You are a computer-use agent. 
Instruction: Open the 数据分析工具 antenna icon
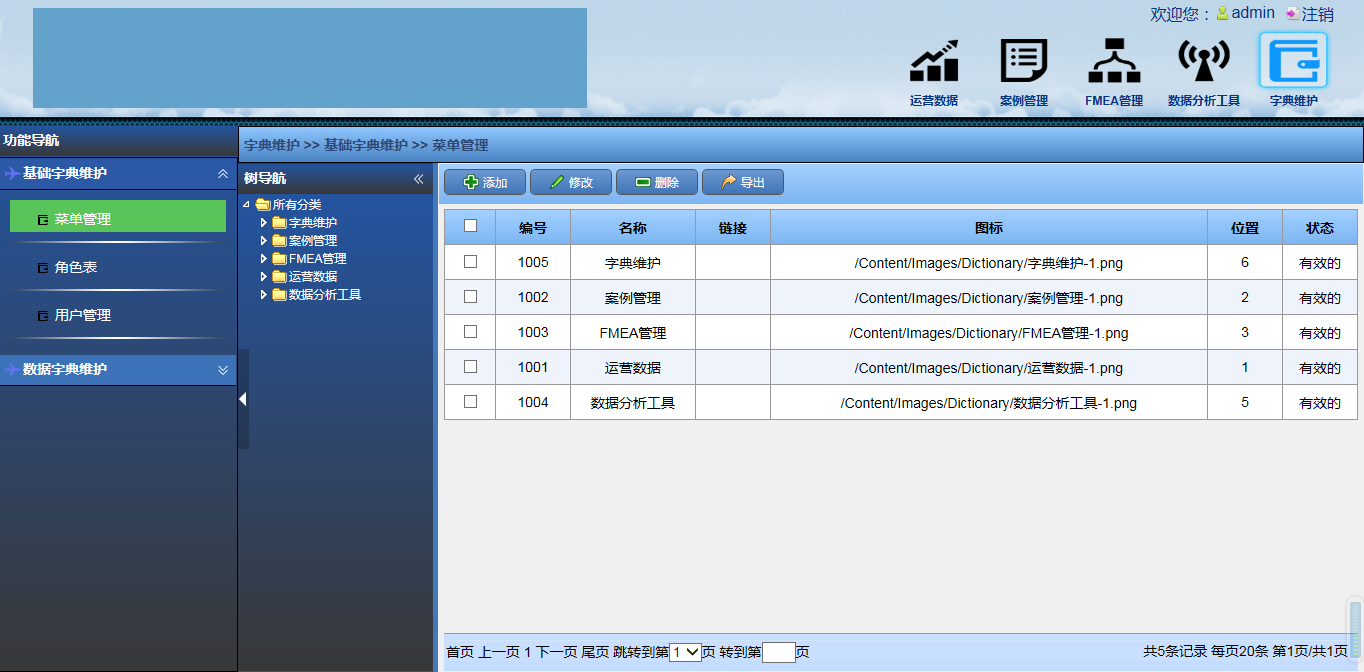pos(1203,62)
